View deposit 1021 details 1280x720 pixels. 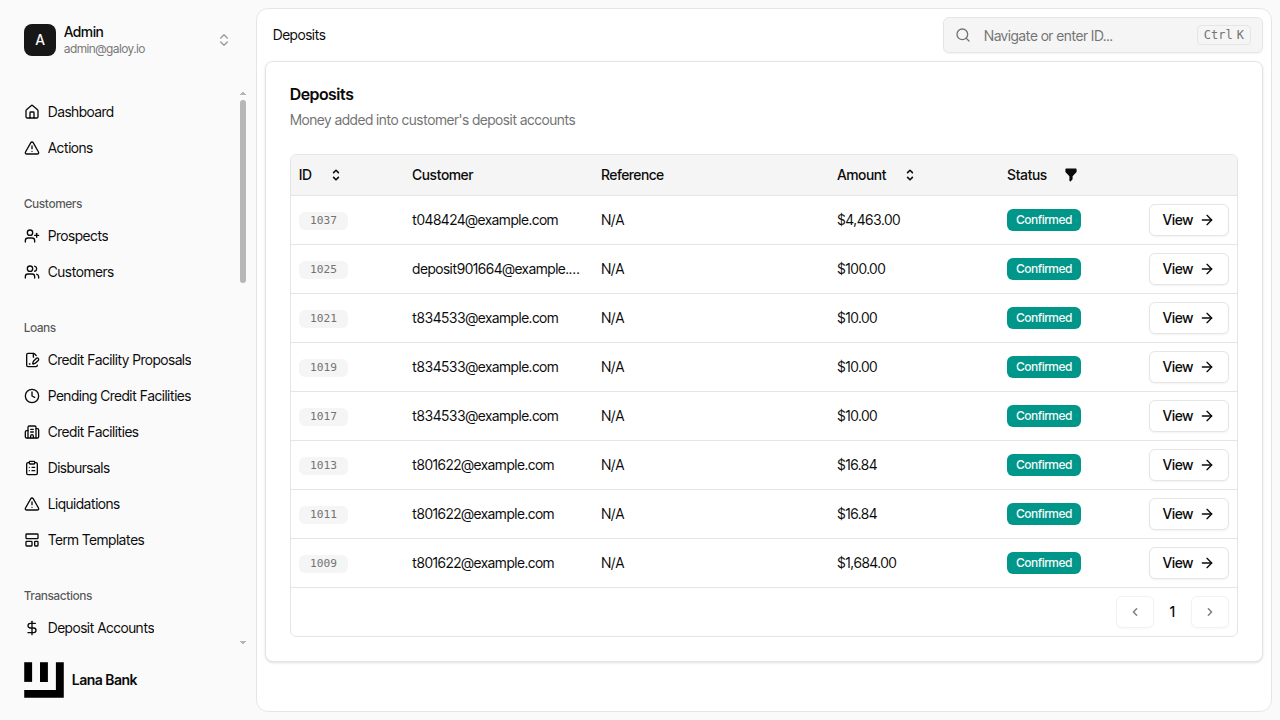click(x=1188, y=318)
